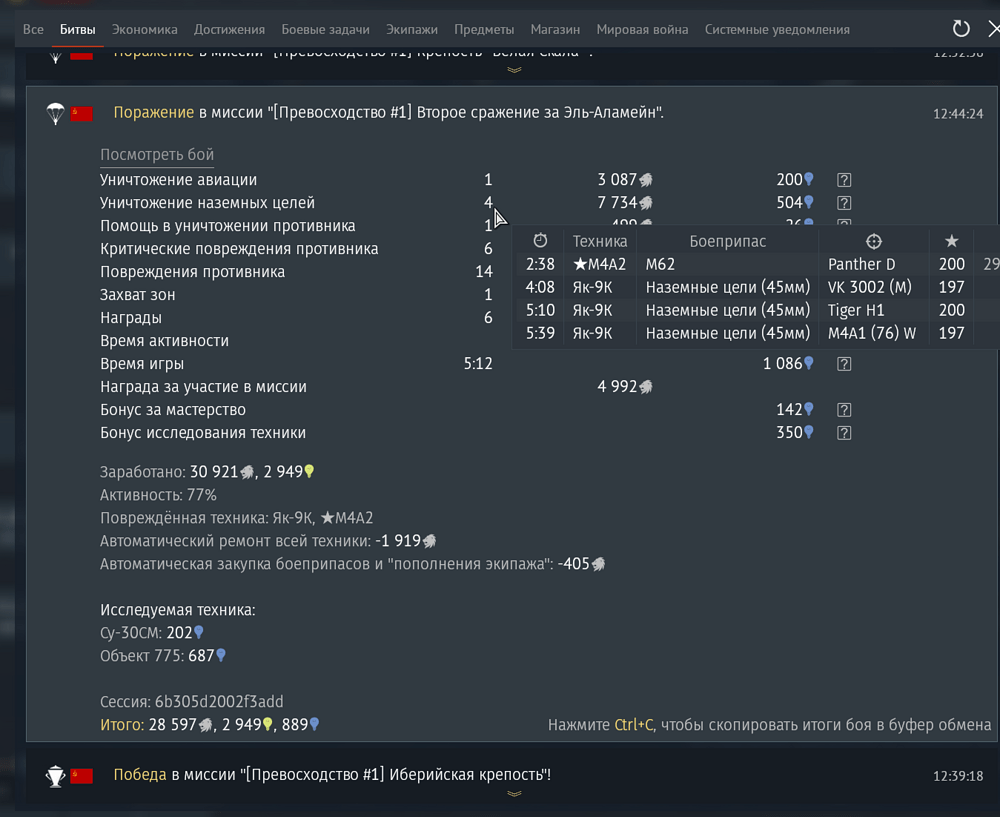
Task: Click the Повреждения противника row
Action: tap(297, 272)
